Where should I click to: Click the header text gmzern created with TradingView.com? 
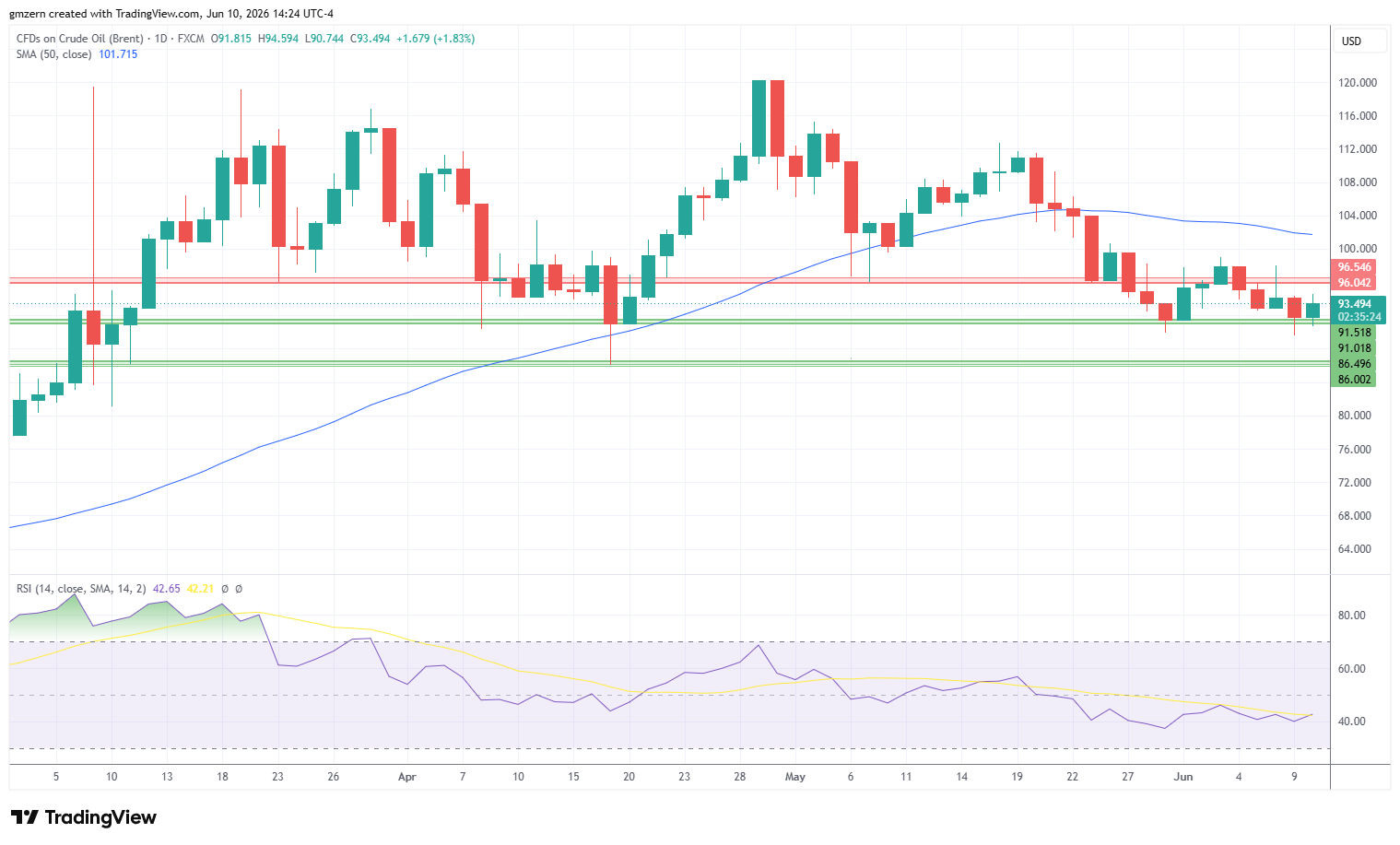(x=105, y=14)
